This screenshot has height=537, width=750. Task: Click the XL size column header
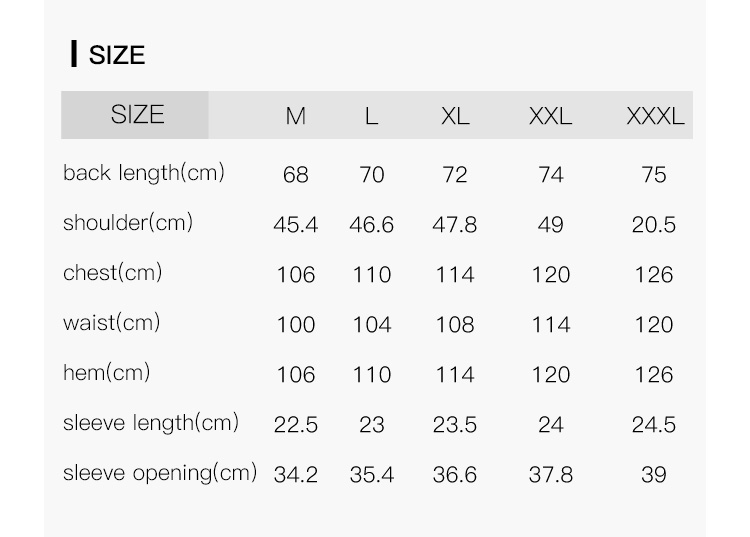click(454, 116)
